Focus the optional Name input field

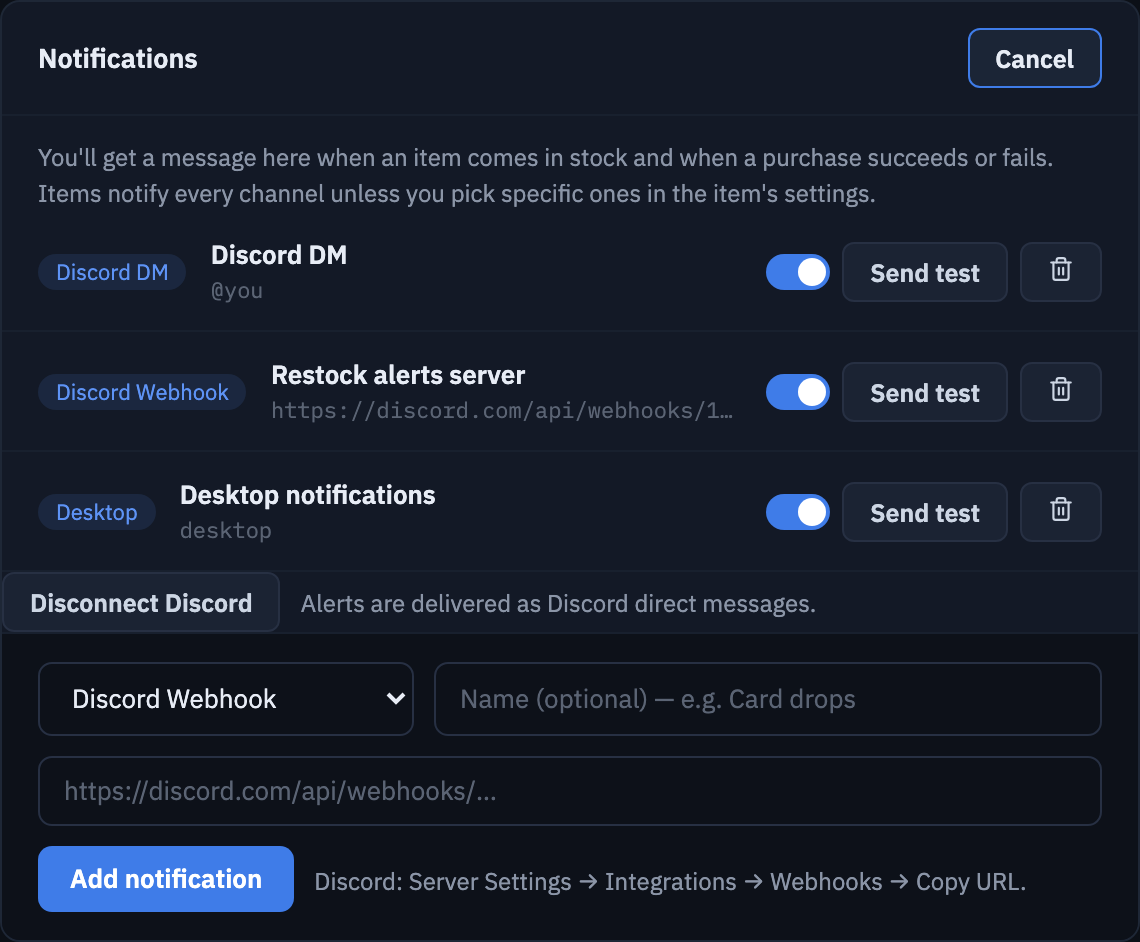point(768,699)
